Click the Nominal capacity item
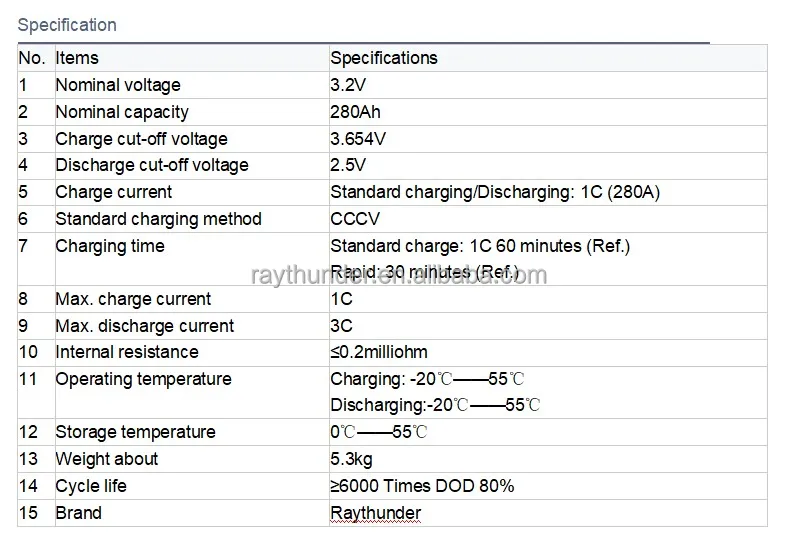797x551 pixels. 122,112
